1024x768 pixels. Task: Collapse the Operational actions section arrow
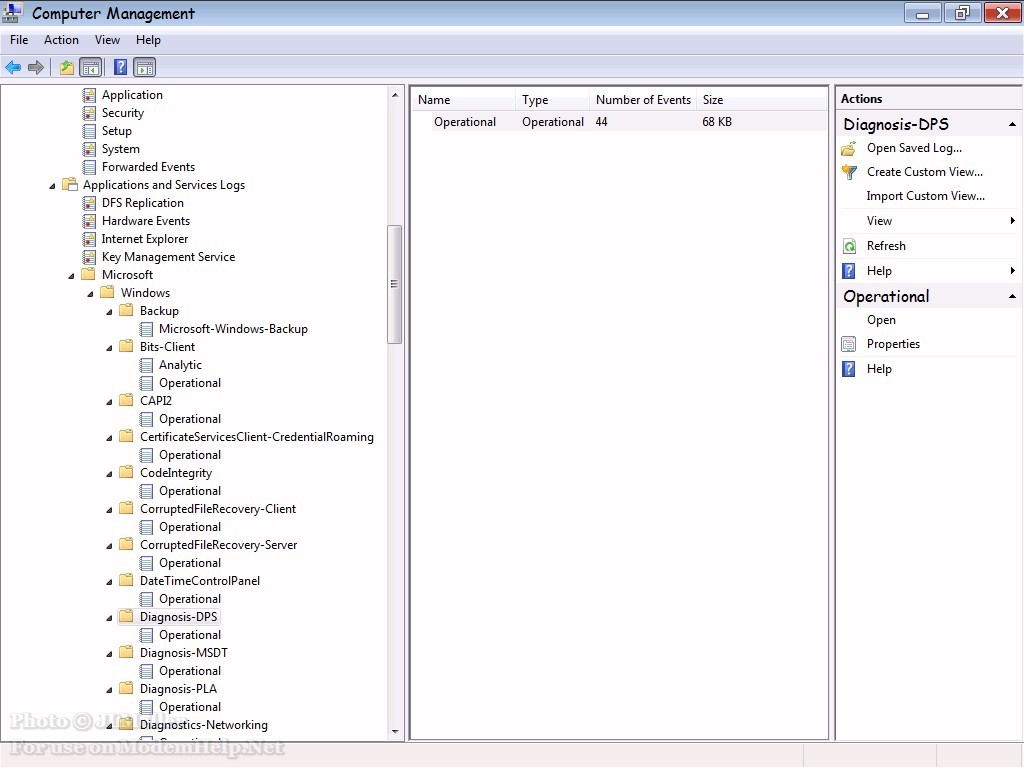tap(1012, 296)
